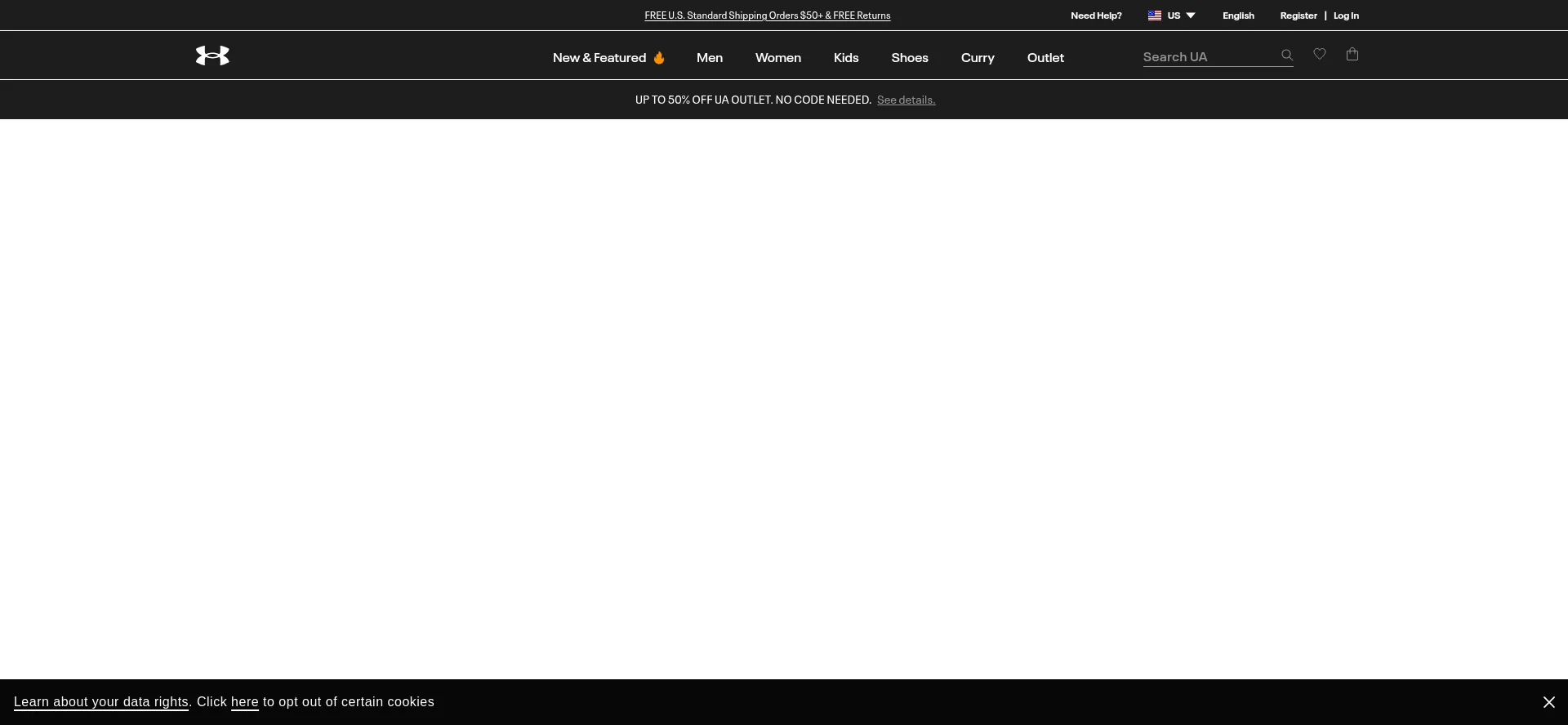Screen dimensions: 1568x725
Task: Click Need Help? link
Action: pyautogui.click(x=1096, y=16)
